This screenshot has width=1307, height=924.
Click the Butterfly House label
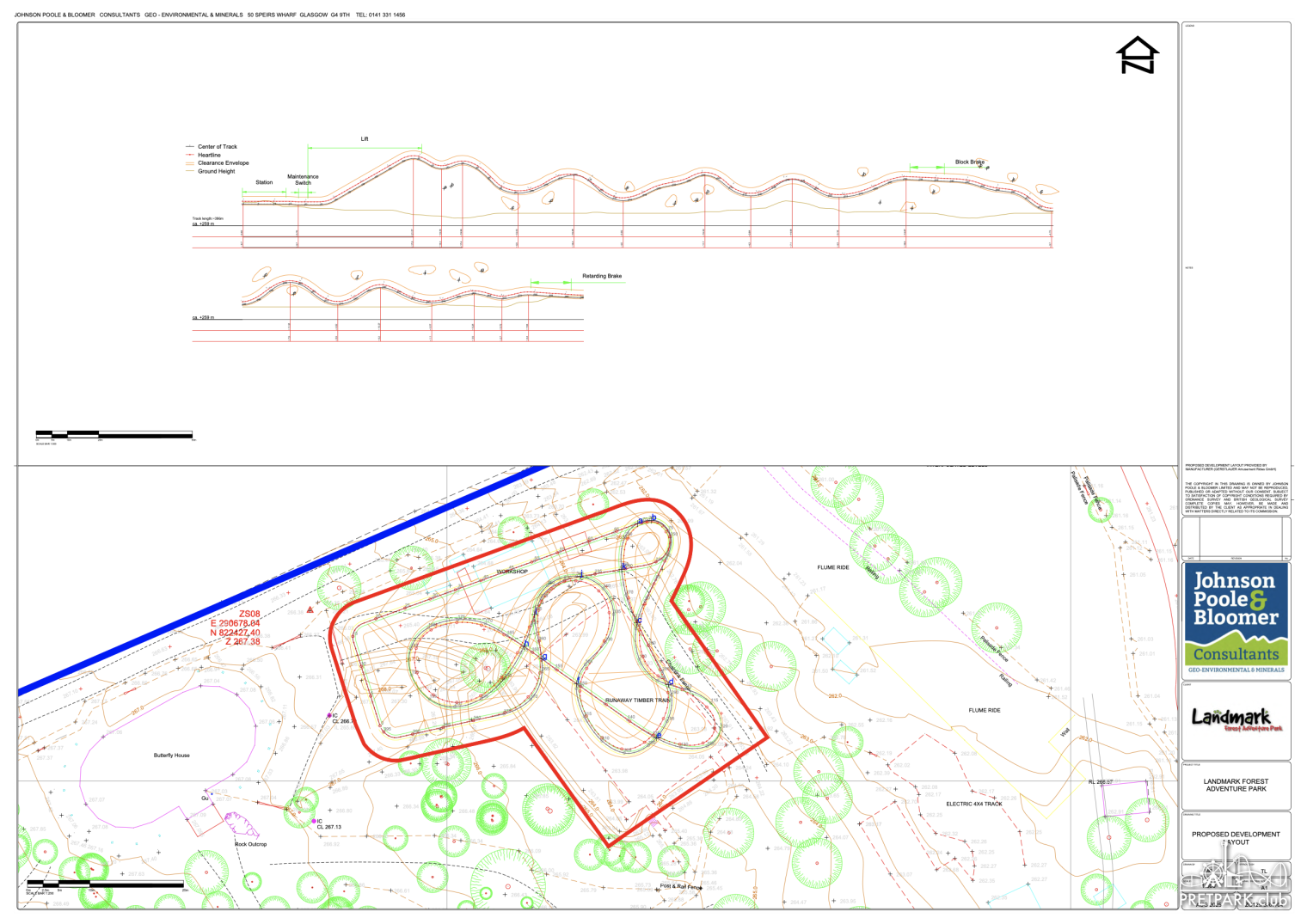pyautogui.click(x=172, y=756)
